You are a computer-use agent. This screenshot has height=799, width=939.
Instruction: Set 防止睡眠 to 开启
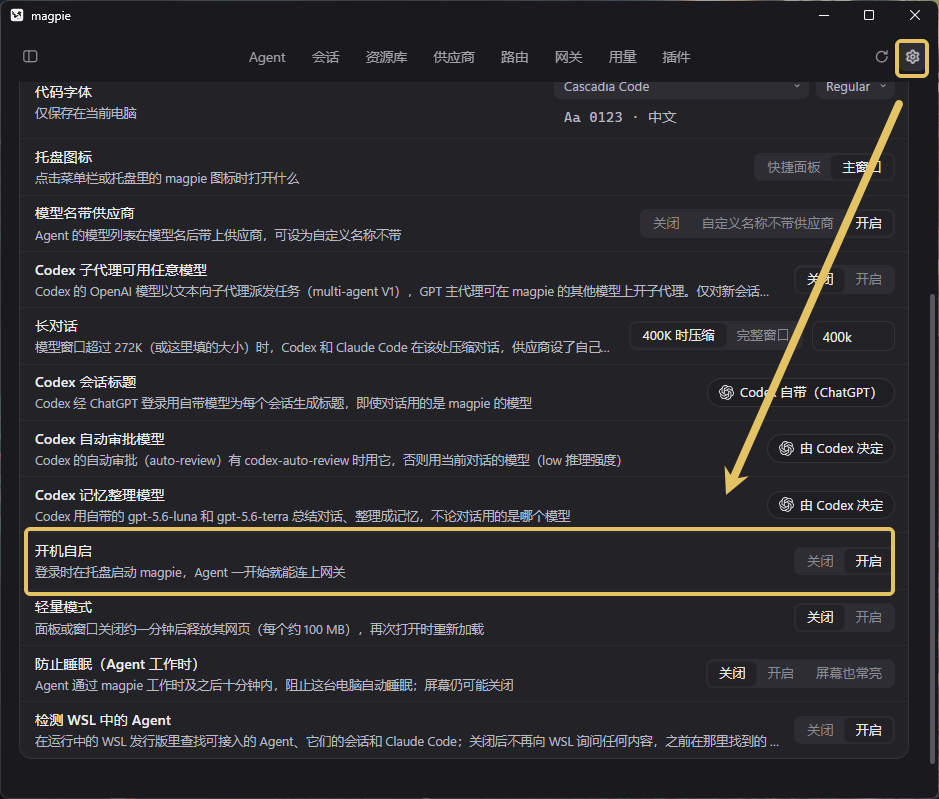(780, 674)
